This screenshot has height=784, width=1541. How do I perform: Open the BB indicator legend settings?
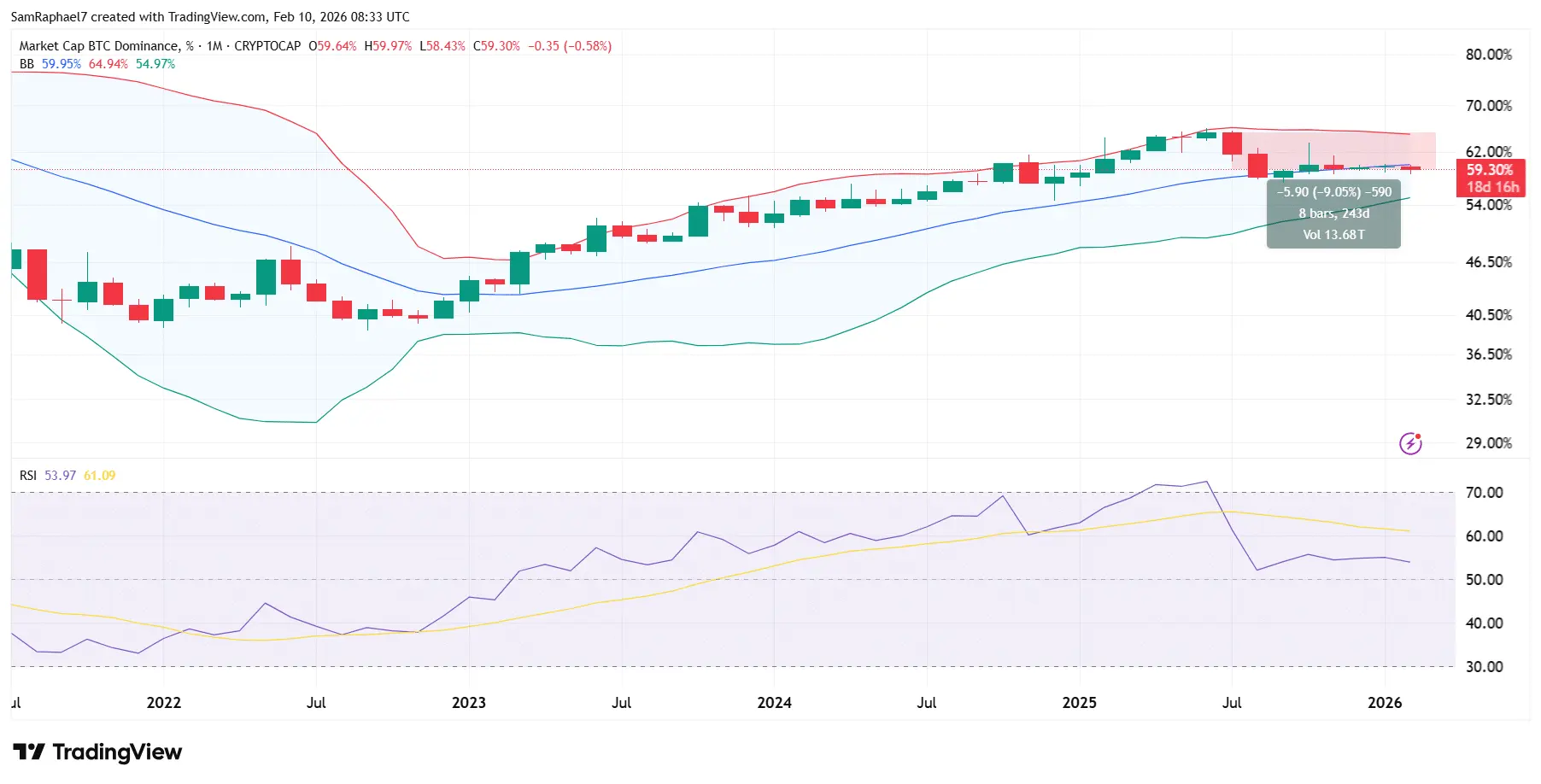(26, 63)
